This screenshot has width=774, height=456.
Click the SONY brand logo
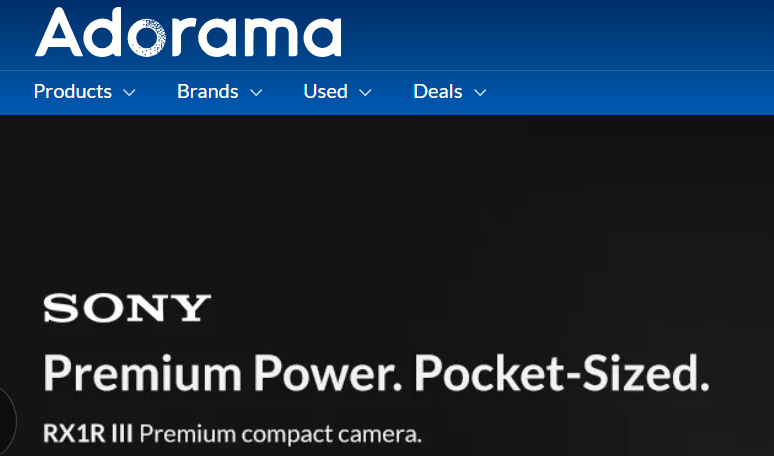127,308
